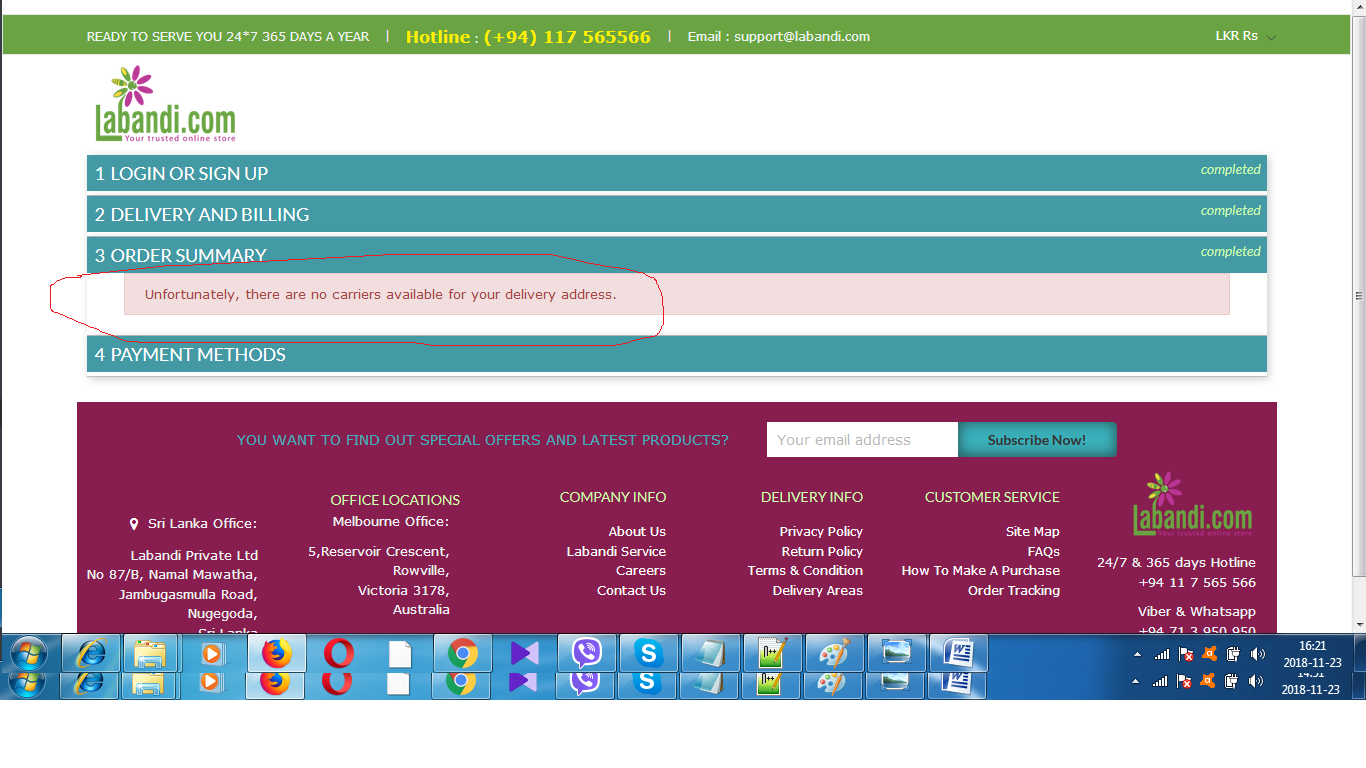The image size is (1366, 768).
Task: Open the blank document icon in upper taskbar
Action: 400,654
